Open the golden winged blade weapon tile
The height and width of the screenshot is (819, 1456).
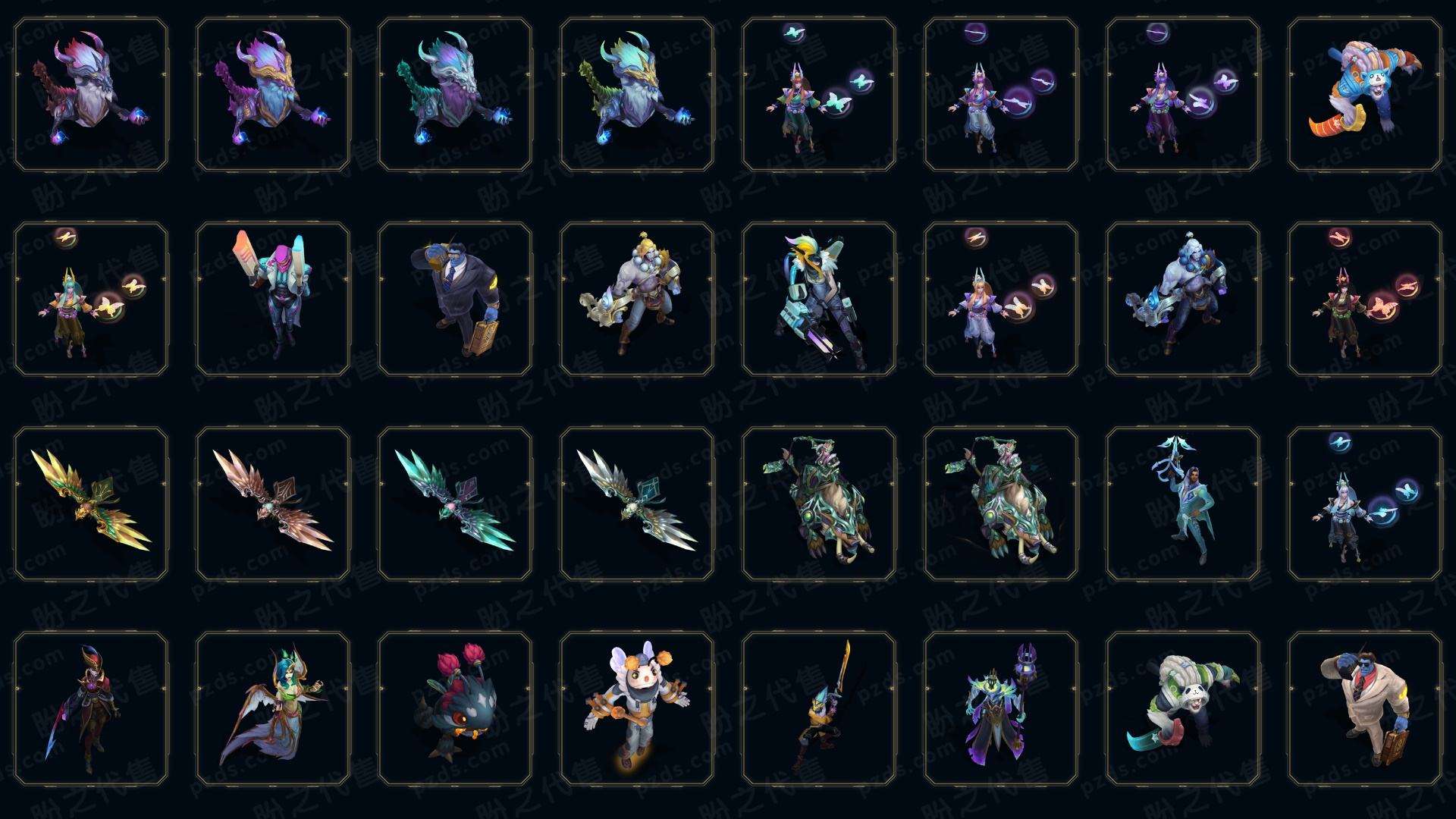tap(91, 504)
